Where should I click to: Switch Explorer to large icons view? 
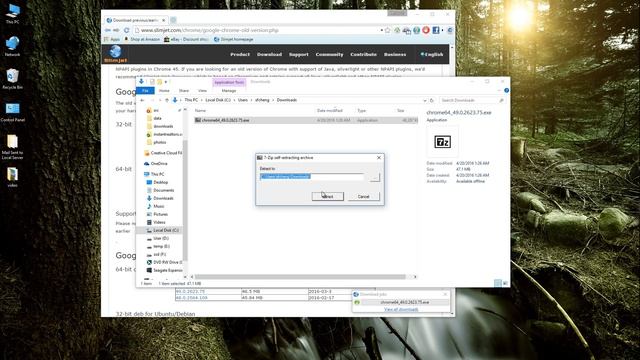pyautogui.click(x=505, y=283)
